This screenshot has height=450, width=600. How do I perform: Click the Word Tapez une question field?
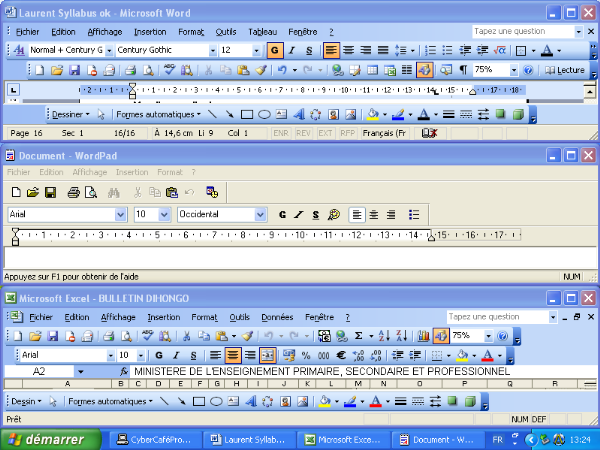[x=523, y=31]
